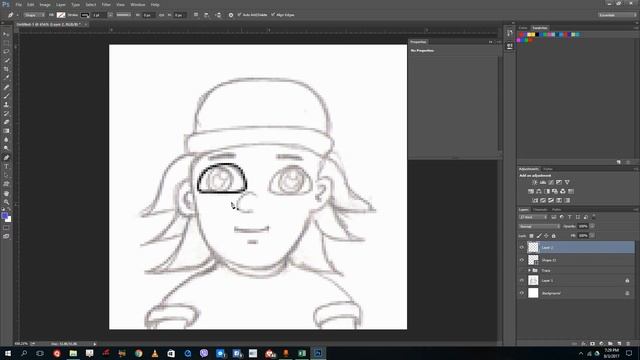The image size is (640, 360).
Task: Select the Brush tool
Action: tap(6, 96)
